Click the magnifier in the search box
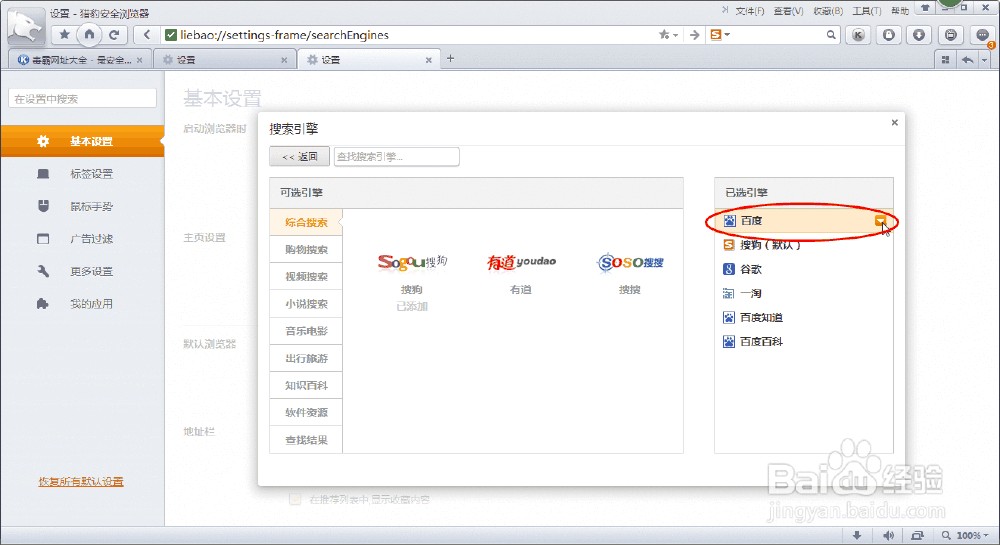The image size is (1000, 545). pos(830,35)
